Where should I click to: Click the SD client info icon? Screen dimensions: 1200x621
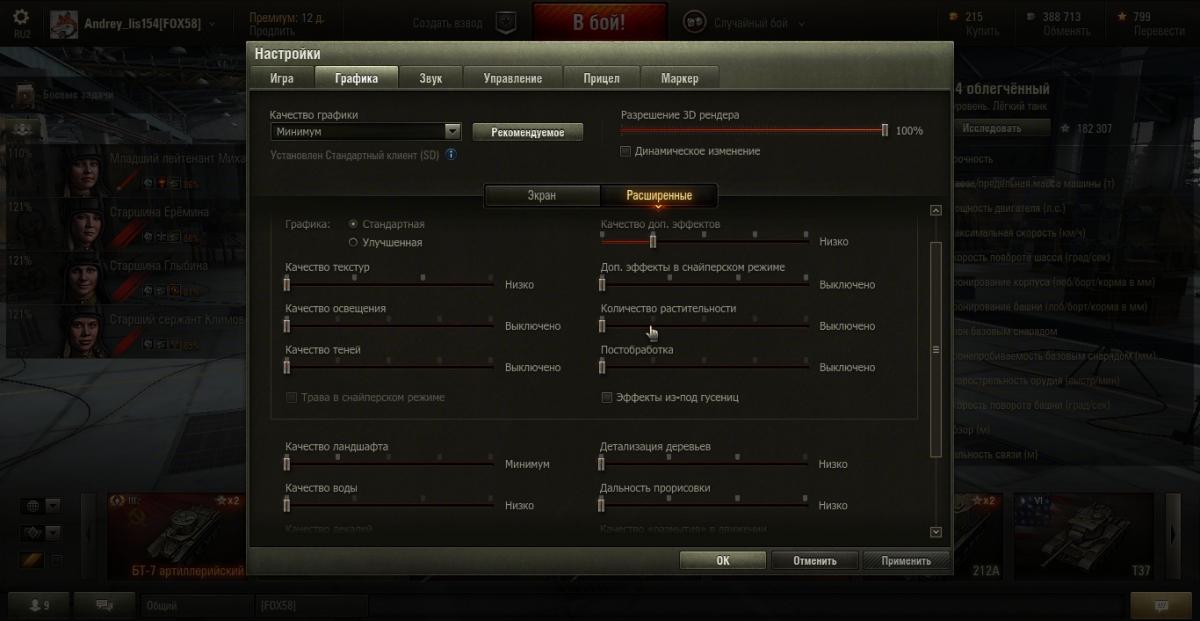tap(451, 155)
